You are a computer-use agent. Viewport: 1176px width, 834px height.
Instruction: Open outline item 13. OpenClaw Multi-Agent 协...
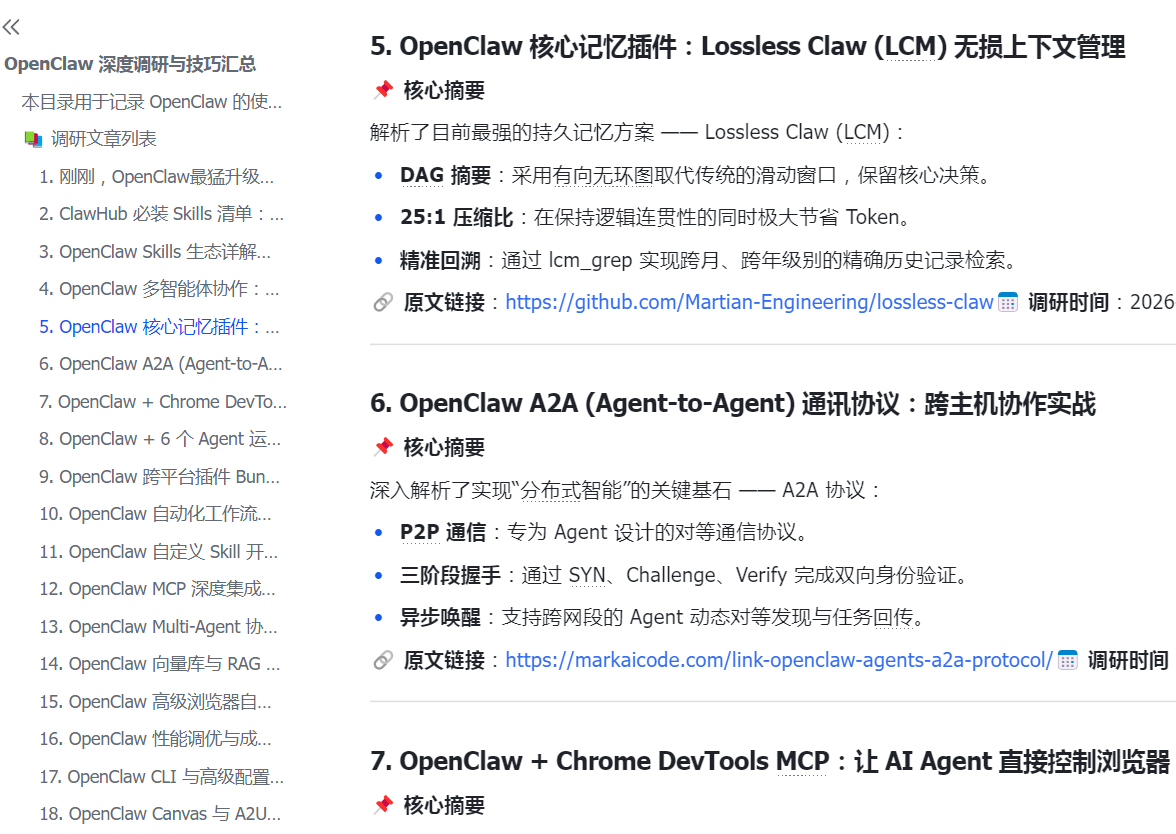coord(158,626)
